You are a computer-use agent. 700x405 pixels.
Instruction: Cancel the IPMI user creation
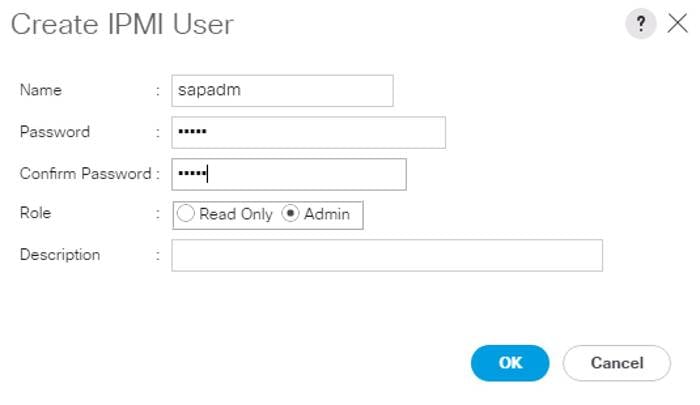tap(617, 363)
